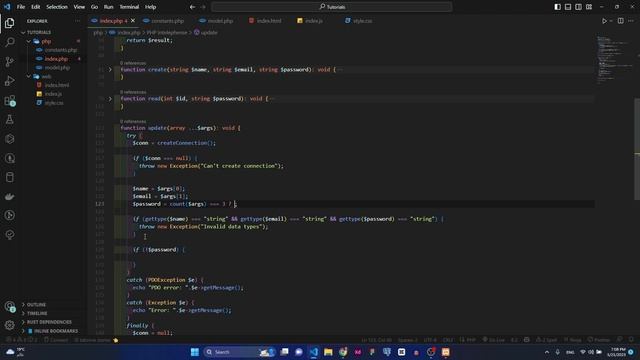Open style.css in Explorer tree
Image resolution: width=640 pixels, height=360 pixels.
coord(54,103)
